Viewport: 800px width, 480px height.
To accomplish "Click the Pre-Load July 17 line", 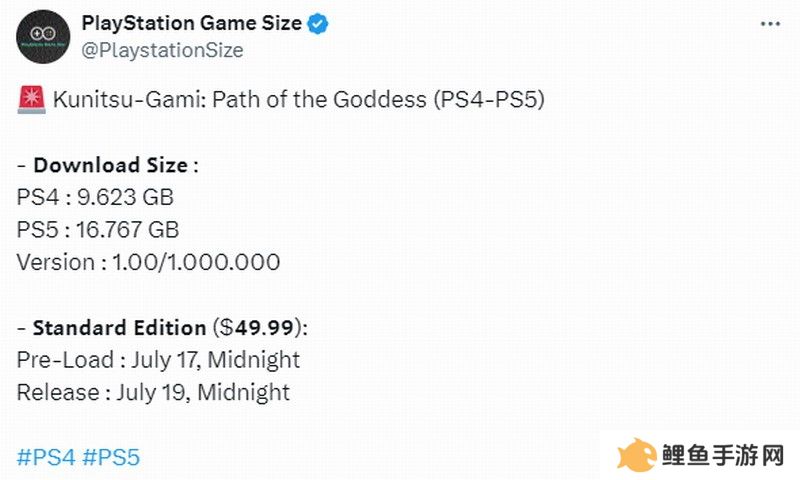I will [x=158, y=360].
